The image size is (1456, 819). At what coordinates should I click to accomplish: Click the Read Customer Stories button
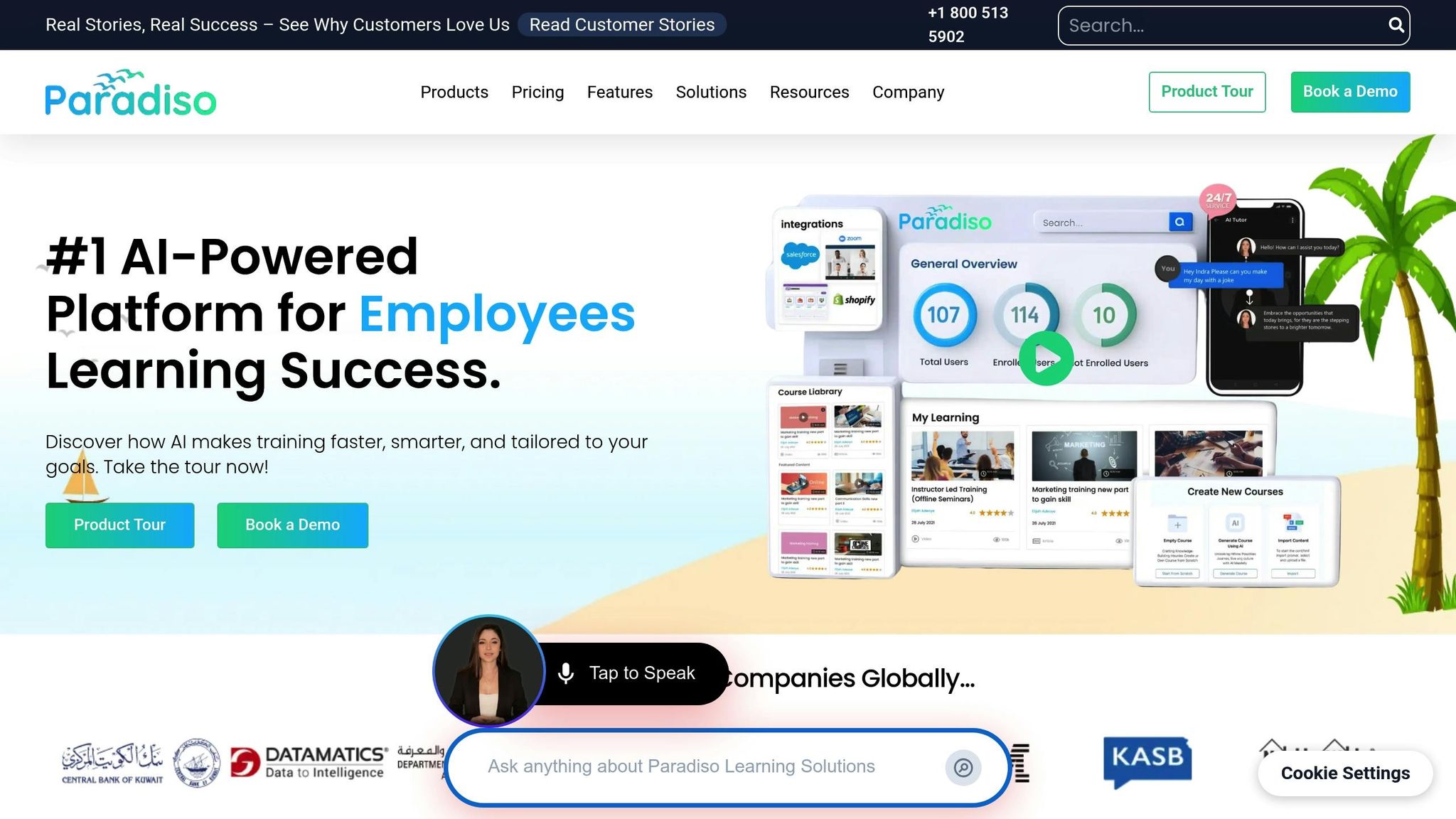pyautogui.click(x=621, y=25)
